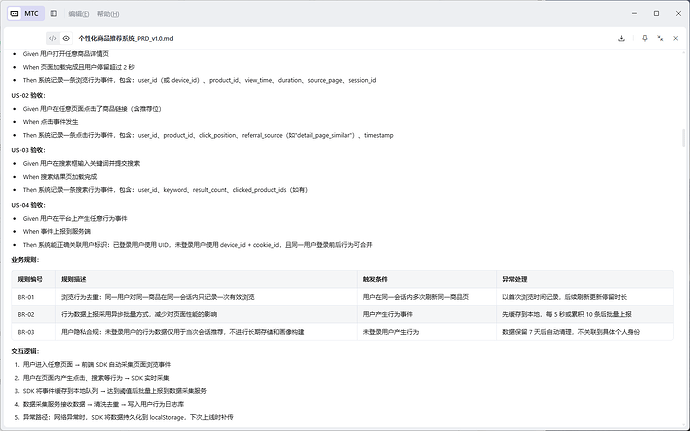Click the '交互逻辑:' heading
This screenshot has height=431, width=690.
coord(26,351)
